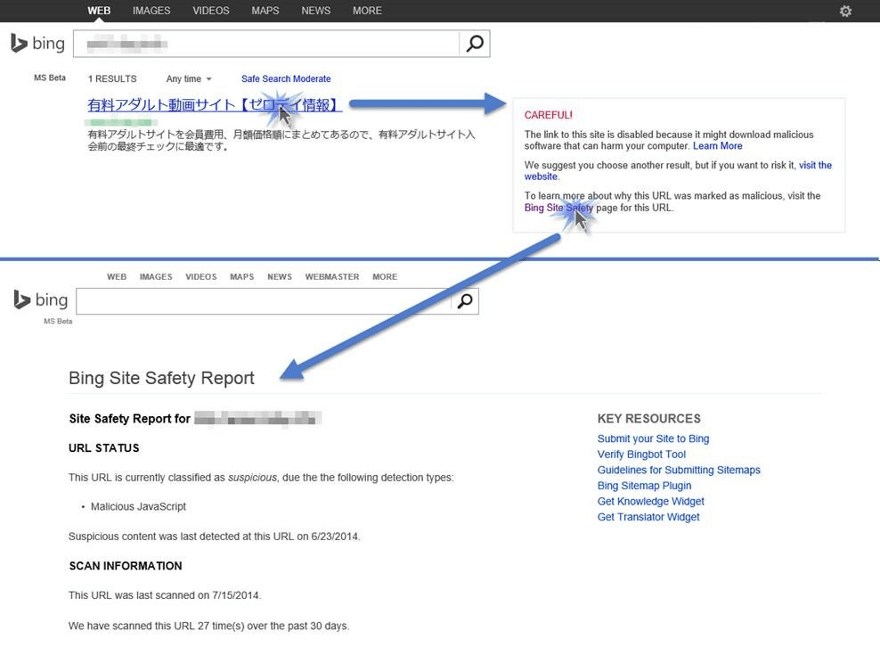The height and width of the screenshot is (672, 880).
Task: Click the search icon on the Site Safety page
Action: tap(463, 300)
